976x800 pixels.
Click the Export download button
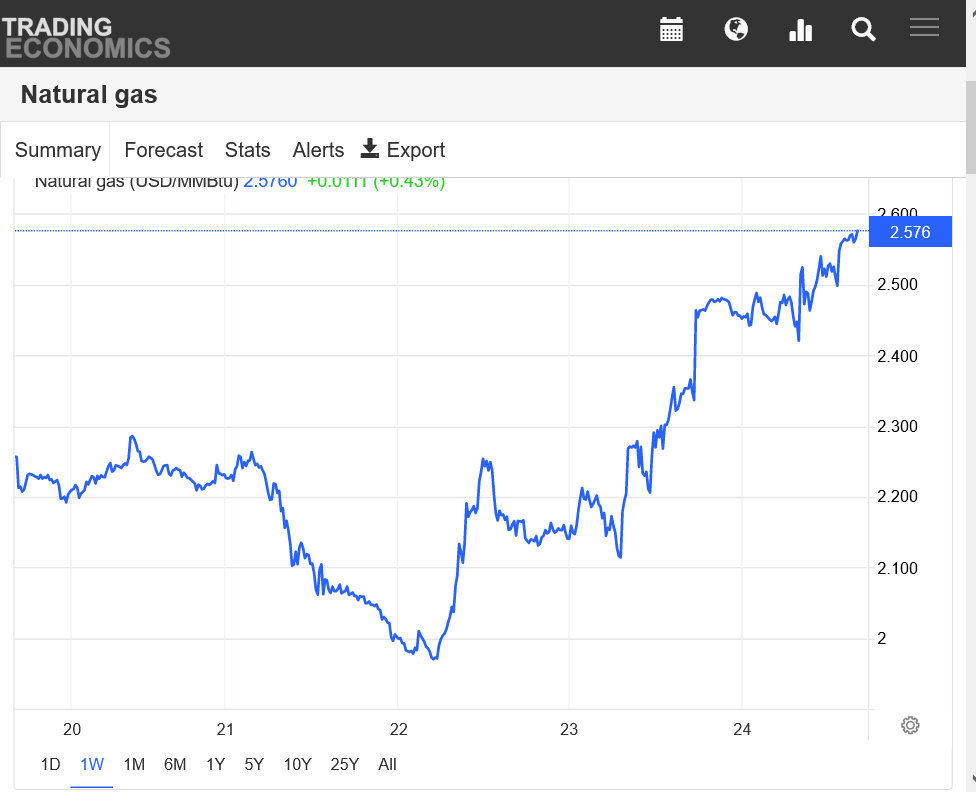coord(403,150)
